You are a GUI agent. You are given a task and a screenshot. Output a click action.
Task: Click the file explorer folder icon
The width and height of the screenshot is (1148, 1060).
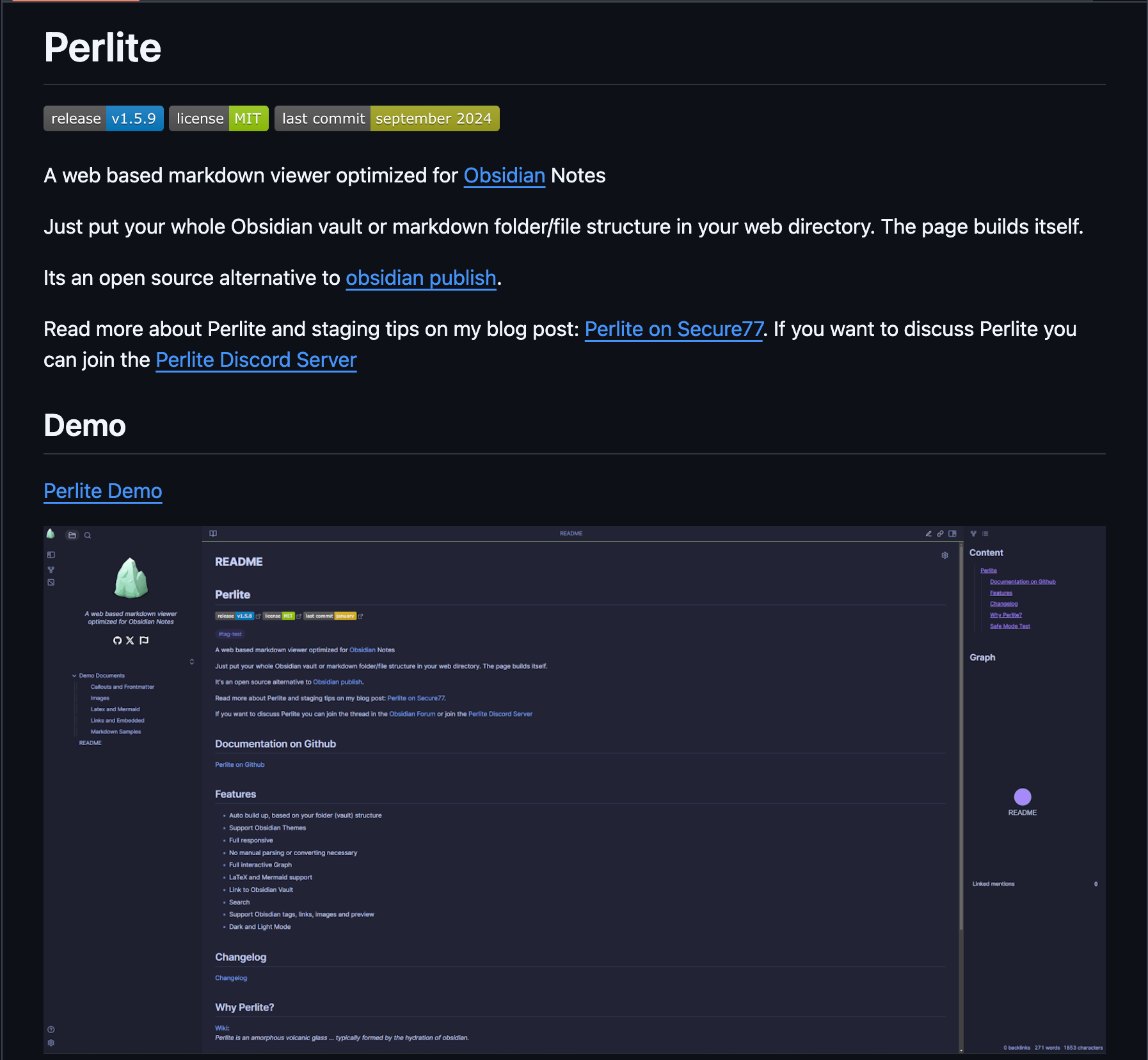point(72,535)
